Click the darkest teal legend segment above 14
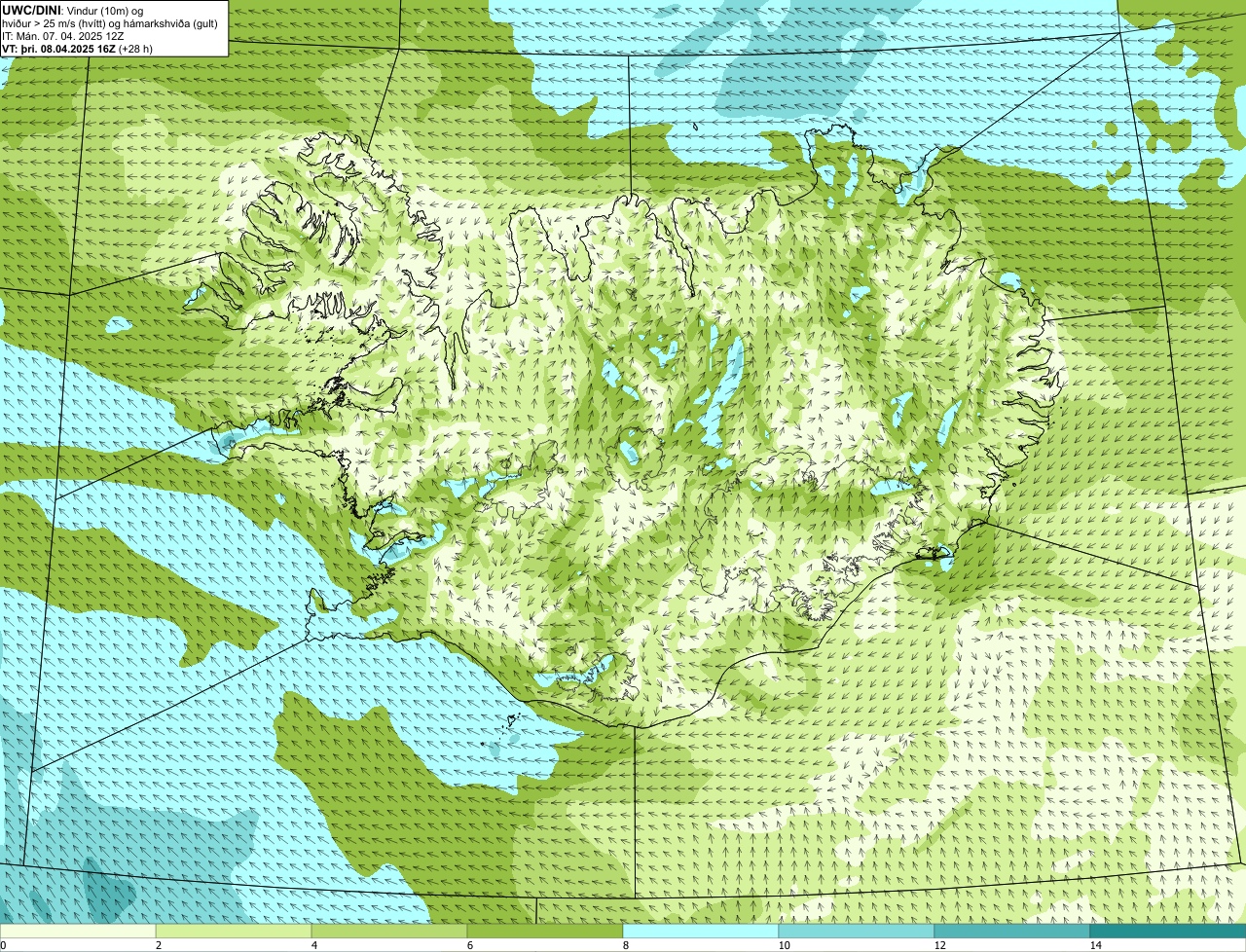This screenshot has width=1246, height=952. (1168, 932)
